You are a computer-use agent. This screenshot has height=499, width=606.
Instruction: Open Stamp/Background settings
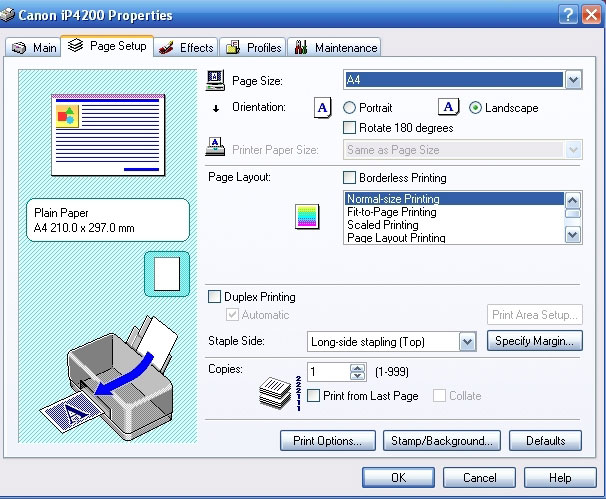click(x=442, y=441)
